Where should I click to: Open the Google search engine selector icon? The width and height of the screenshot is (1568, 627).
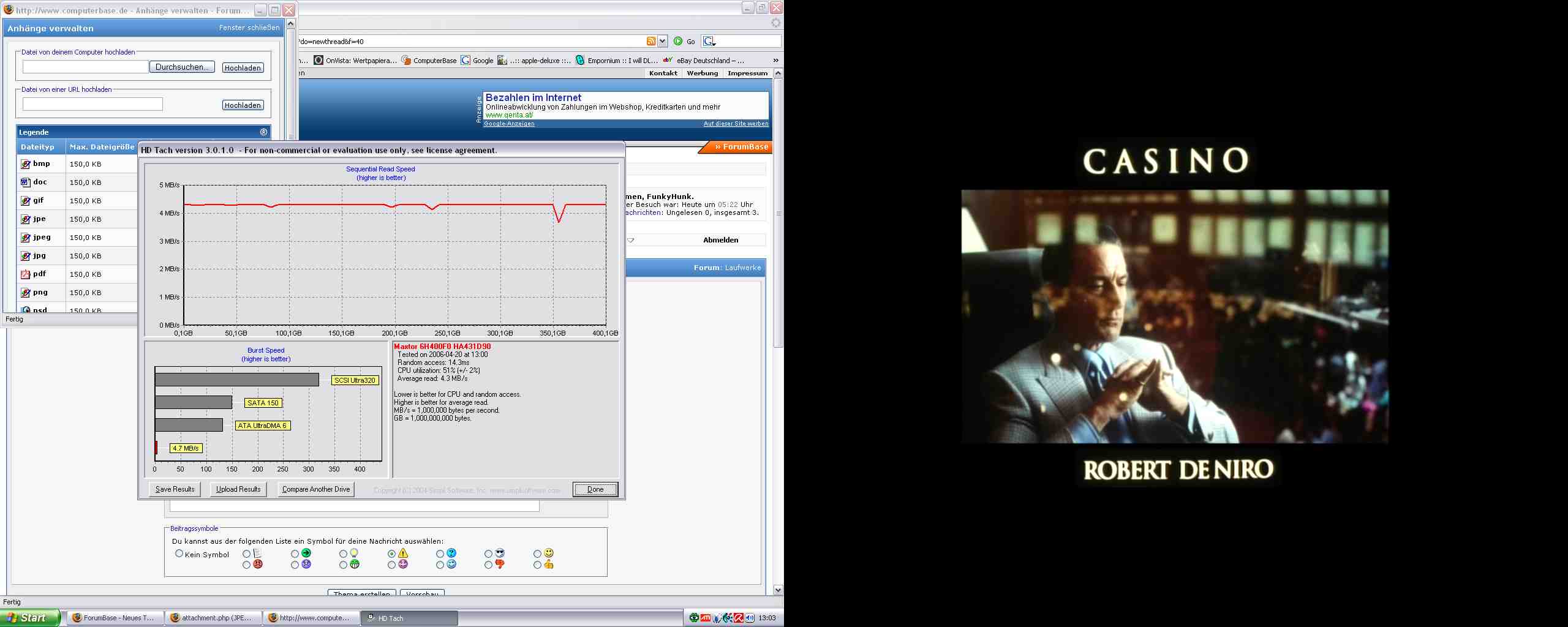click(709, 41)
